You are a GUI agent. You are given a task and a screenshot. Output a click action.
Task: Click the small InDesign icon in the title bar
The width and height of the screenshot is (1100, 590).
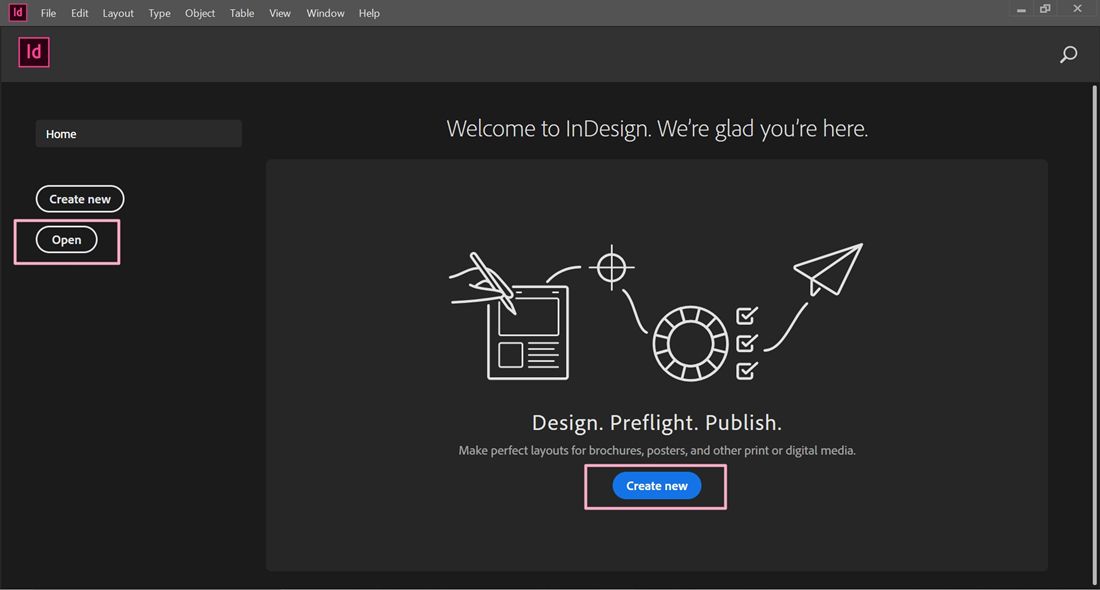coord(18,12)
